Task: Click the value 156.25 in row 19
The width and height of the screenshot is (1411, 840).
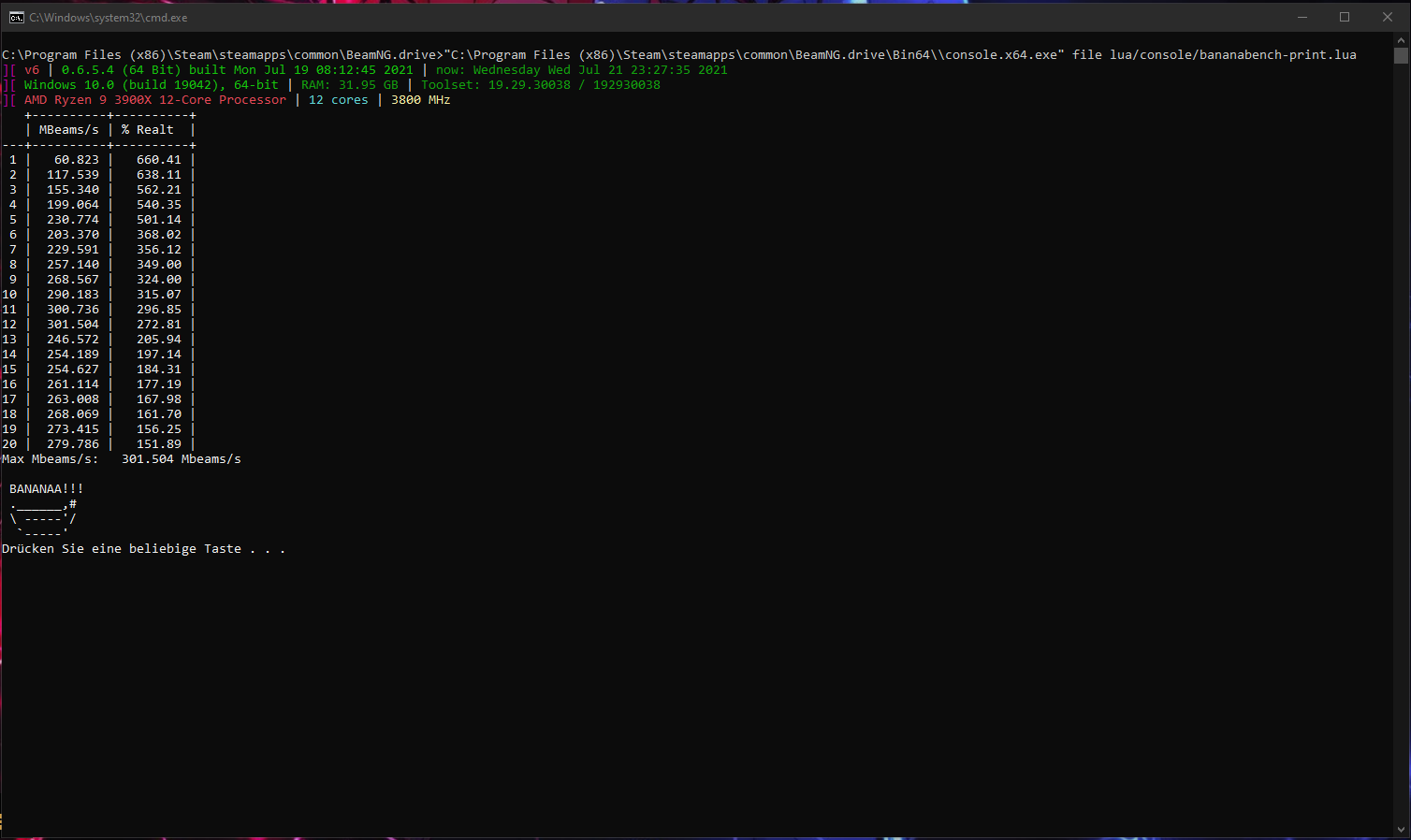Action: [x=159, y=429]
